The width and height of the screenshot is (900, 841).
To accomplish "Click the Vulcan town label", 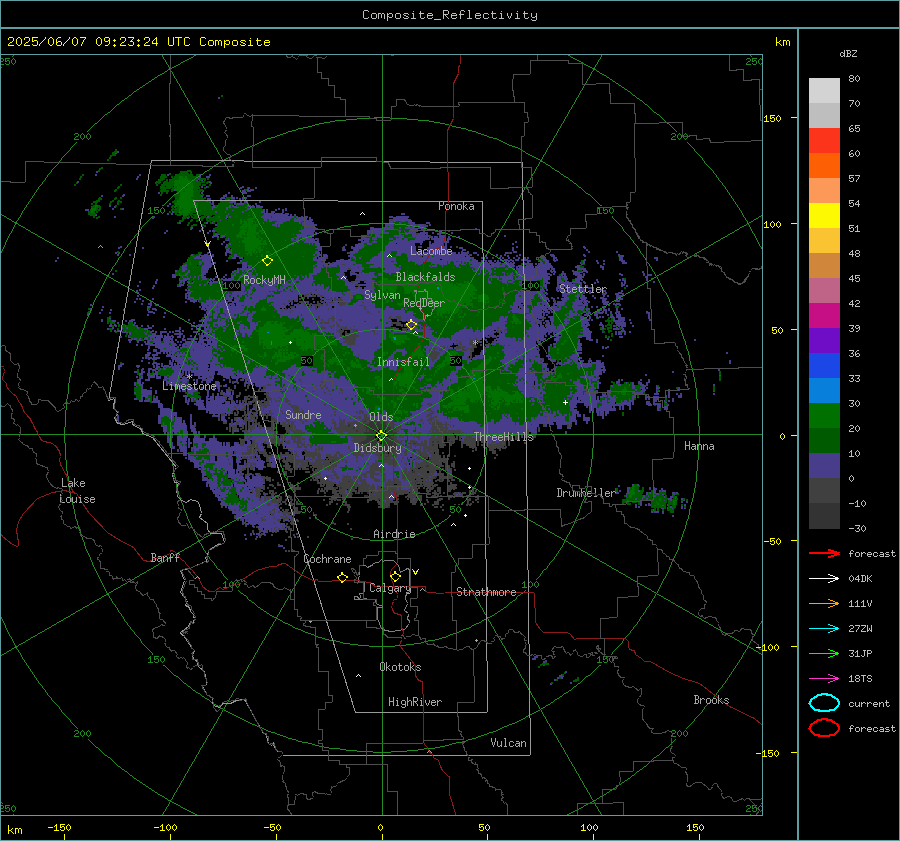I will pos(508,743).
